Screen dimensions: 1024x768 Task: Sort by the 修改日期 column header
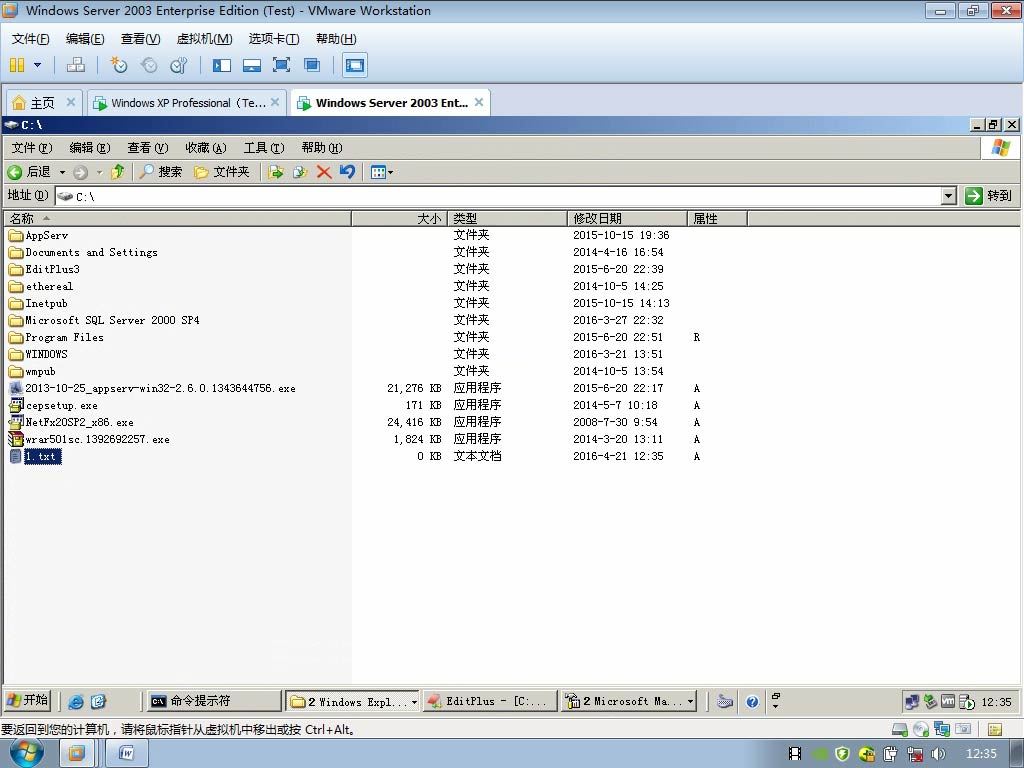click(x=627, y=218)
